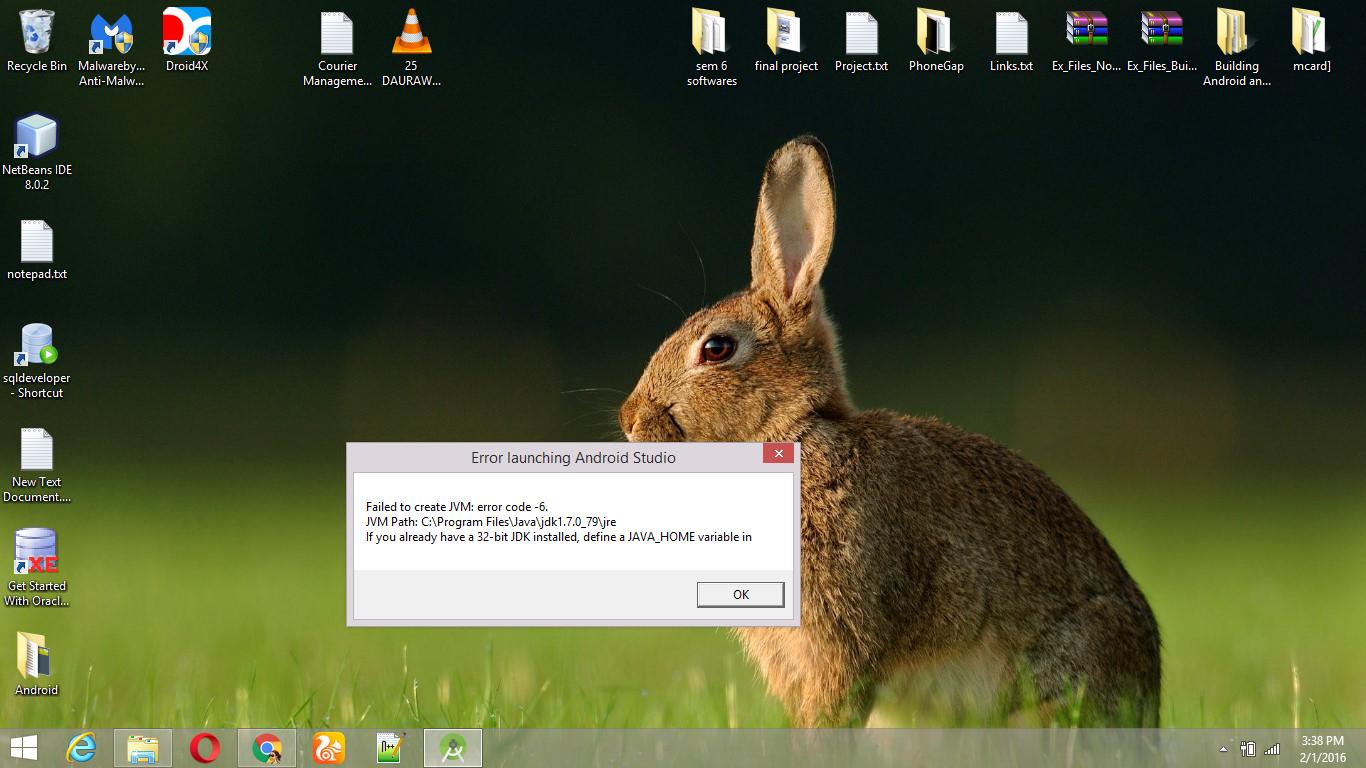
Task: Open the battery power status icon
Action: tap(1248, 749)
